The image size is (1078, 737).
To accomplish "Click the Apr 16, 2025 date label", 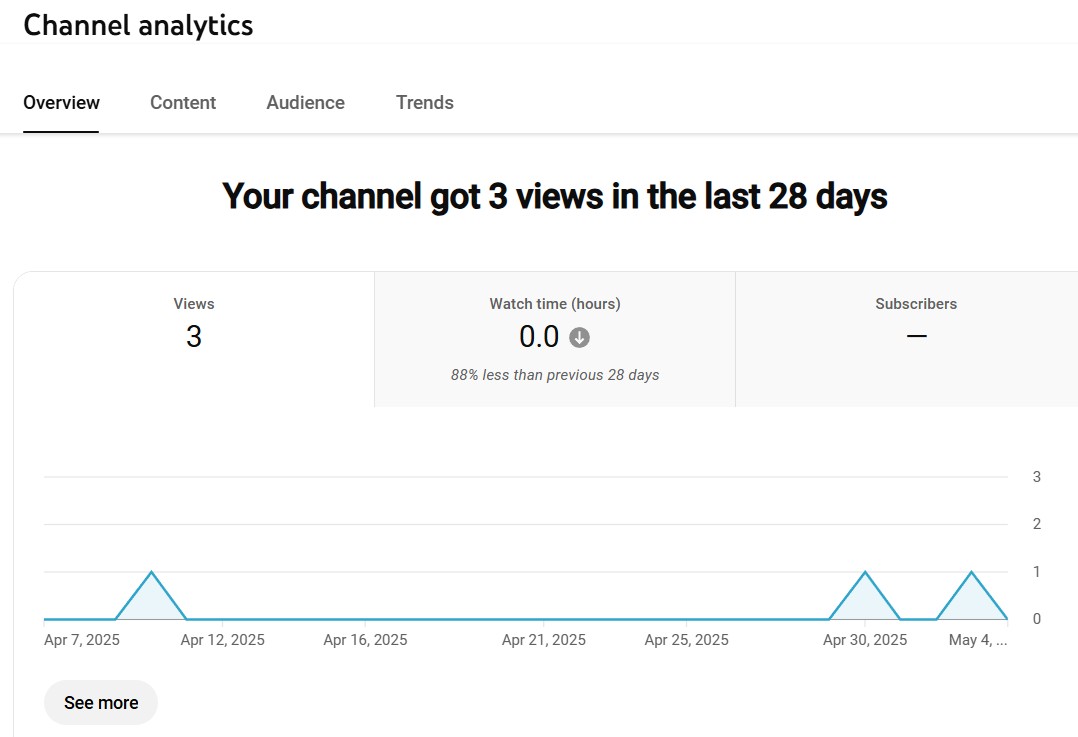I will [365, 640].
